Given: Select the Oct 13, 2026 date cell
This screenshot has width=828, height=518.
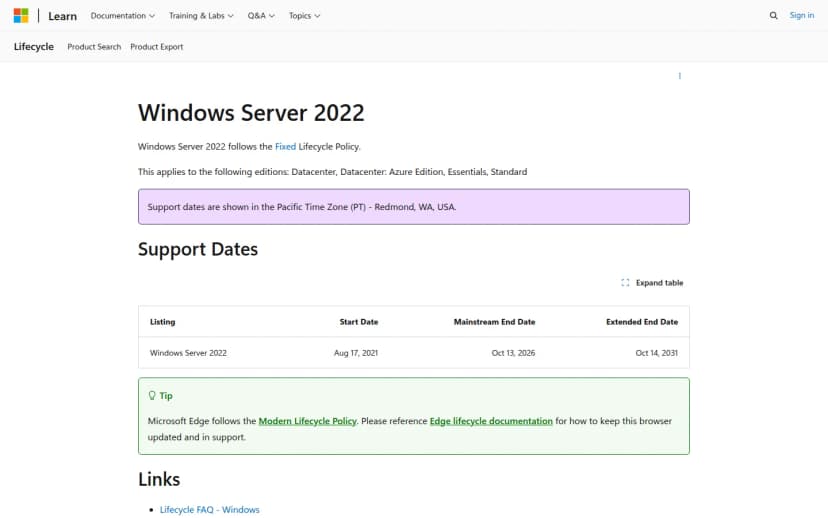Looking at the screenshot, I should [513, 353].
